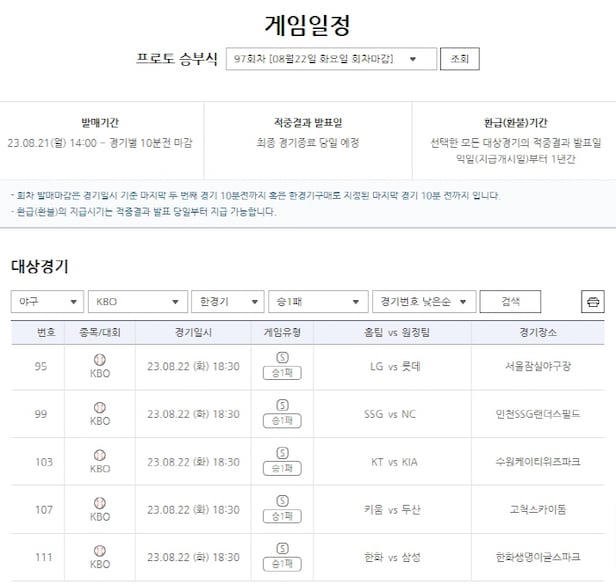Click the printer icon above the table
This screenshot has height=584, width=616.
tap(593, 302)
